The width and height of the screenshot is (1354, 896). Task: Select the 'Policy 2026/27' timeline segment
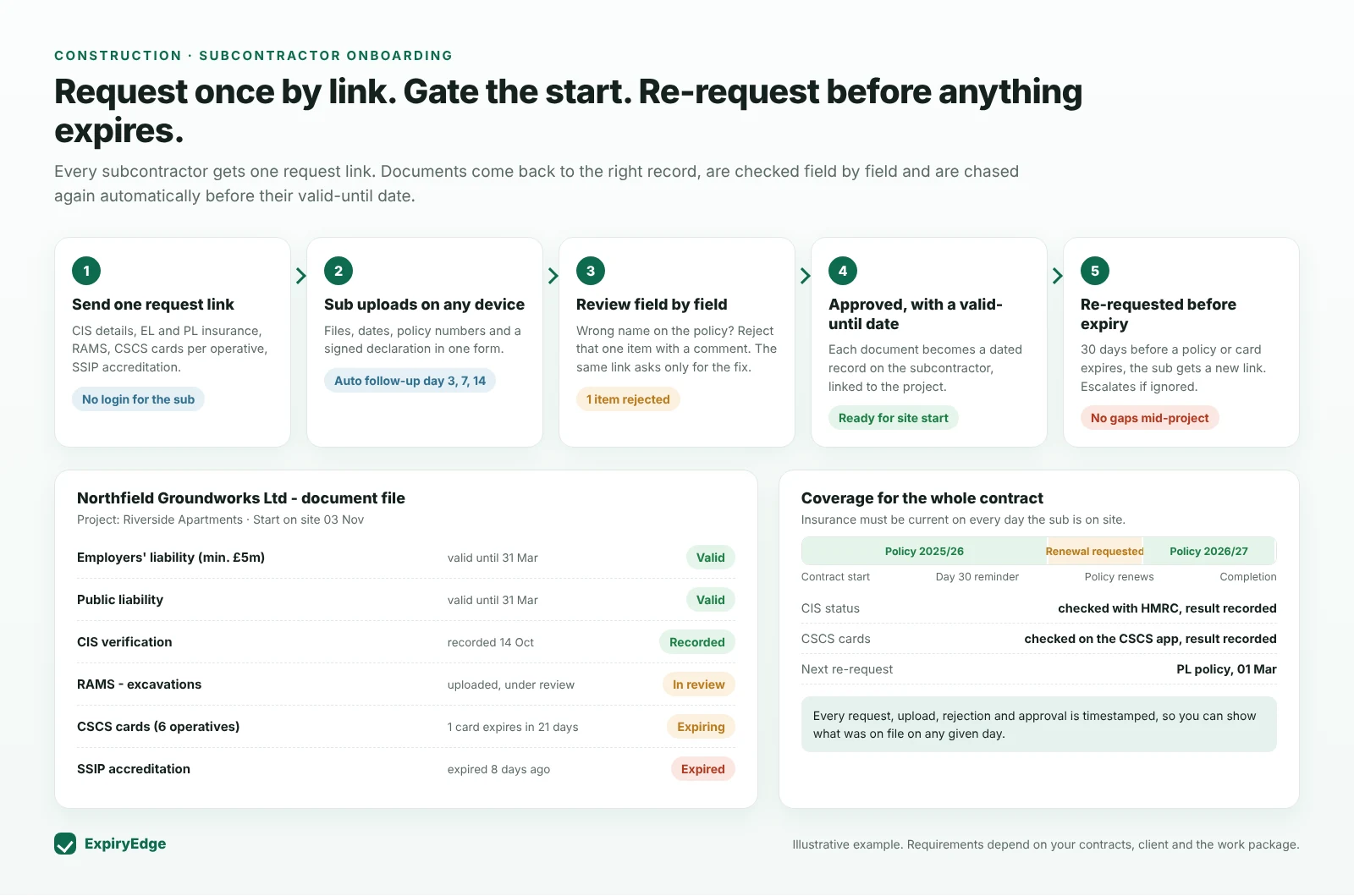point(1208,551)
